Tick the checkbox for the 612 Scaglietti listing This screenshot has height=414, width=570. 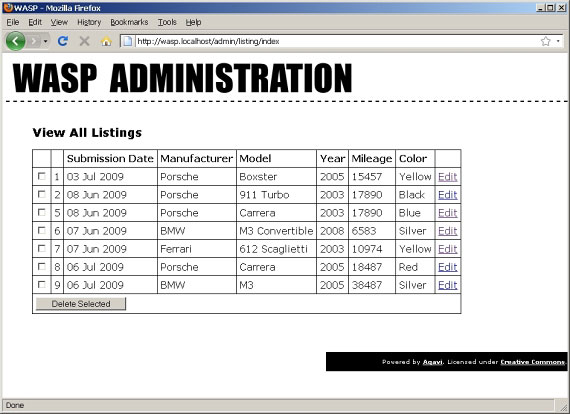click(x=42, y=248)
